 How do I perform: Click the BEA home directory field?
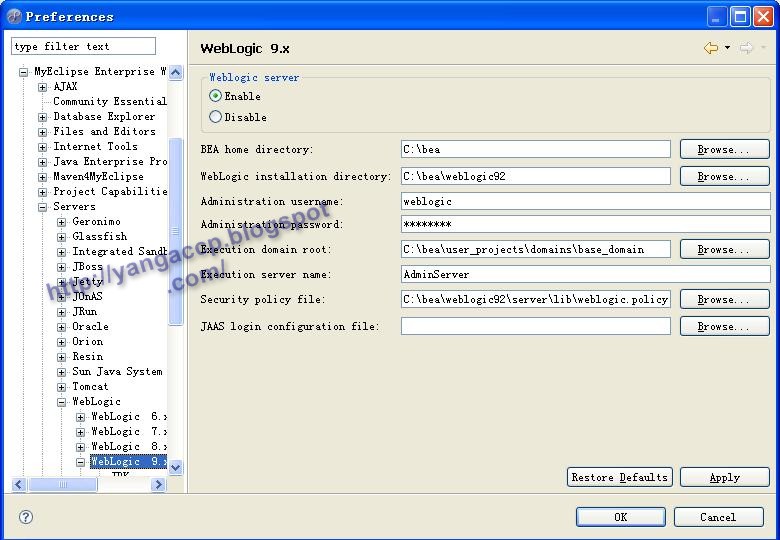pyautogui.click(x=536, y=149)
